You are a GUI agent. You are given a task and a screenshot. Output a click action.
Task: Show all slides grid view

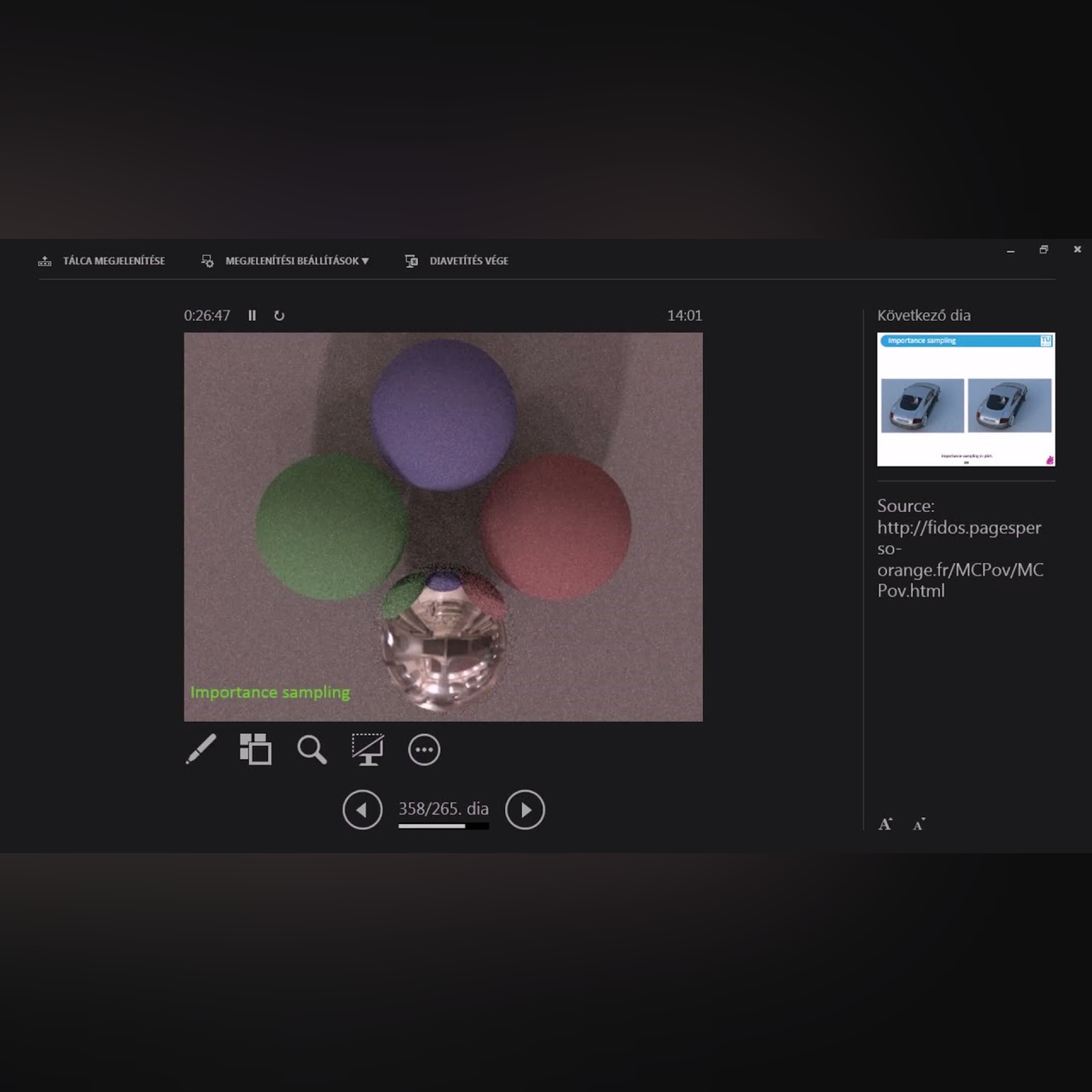point(256,749)
